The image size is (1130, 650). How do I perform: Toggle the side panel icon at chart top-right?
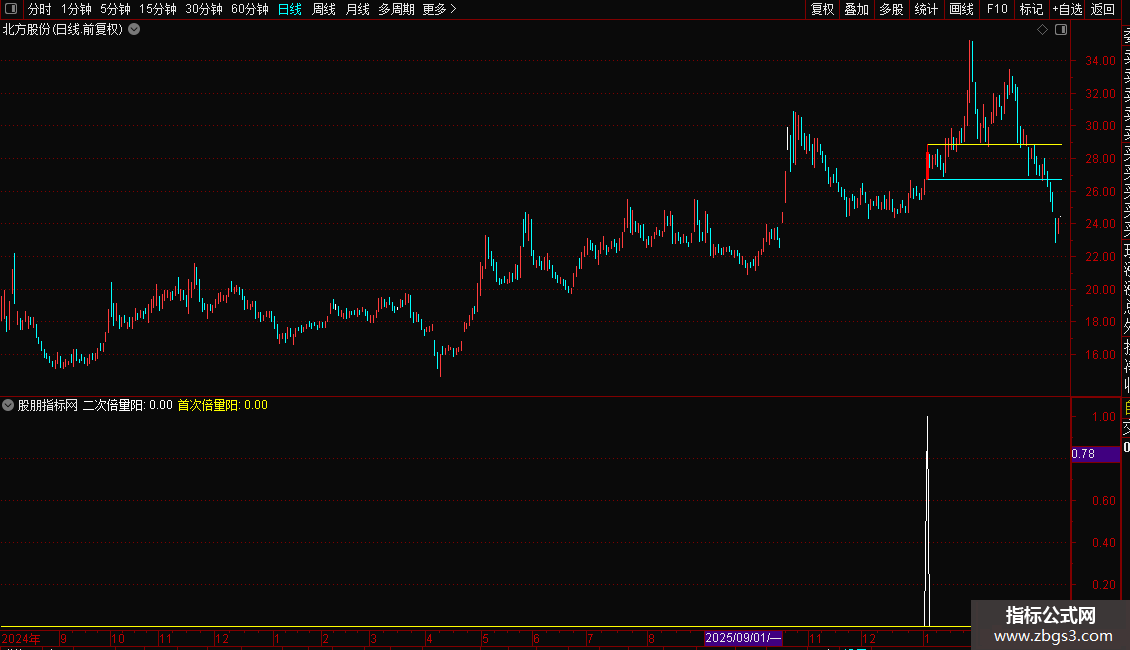click(x=1061, y=30)
